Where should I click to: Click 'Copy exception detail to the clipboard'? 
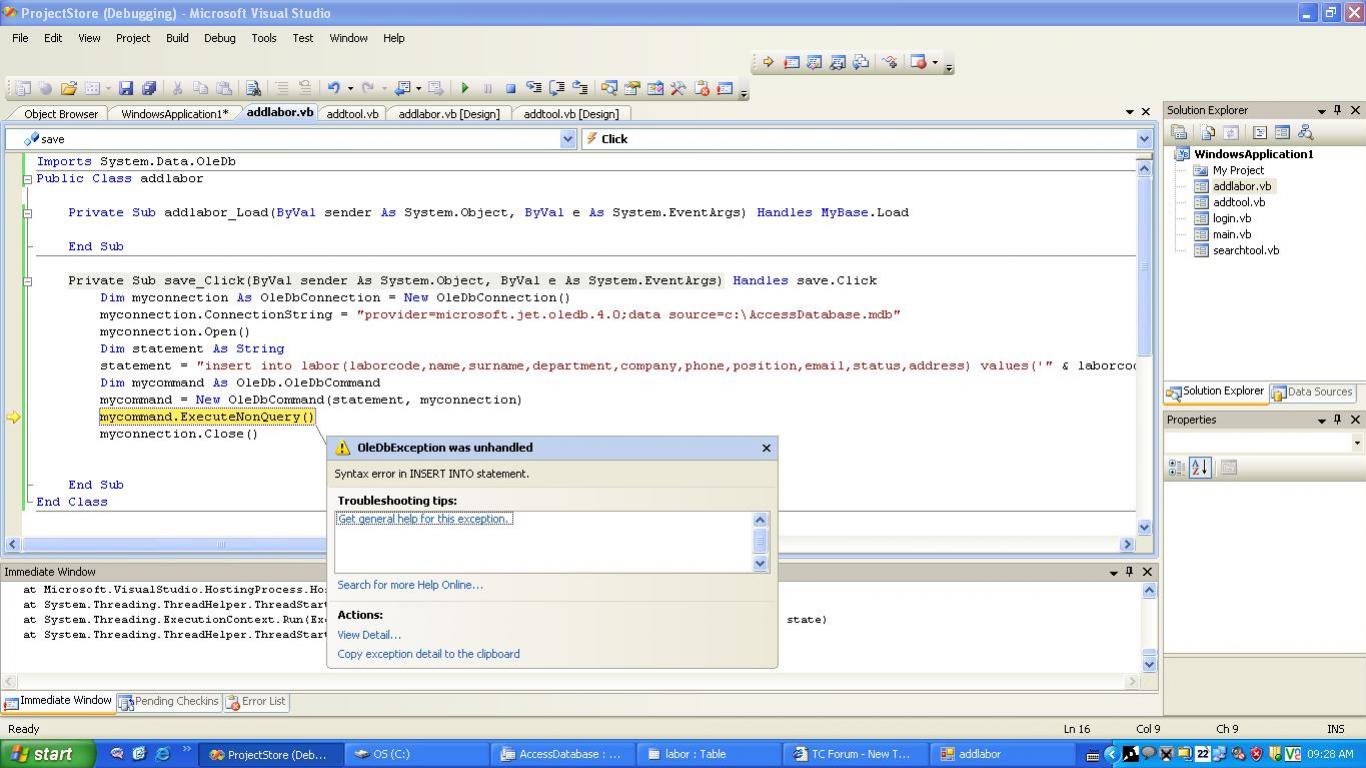coord(428,654)
